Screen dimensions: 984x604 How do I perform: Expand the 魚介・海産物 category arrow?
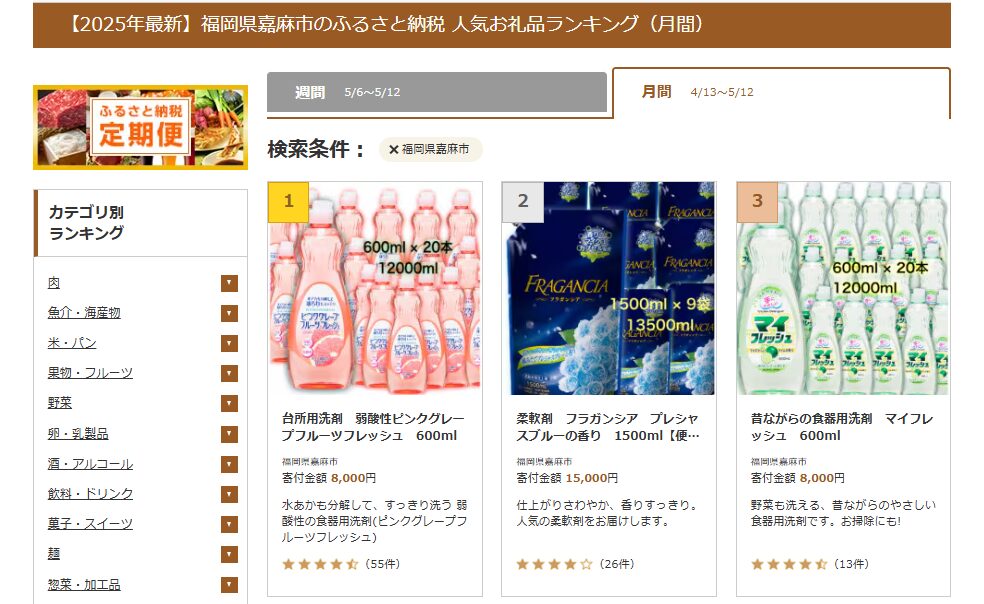(x=229, y=313)
